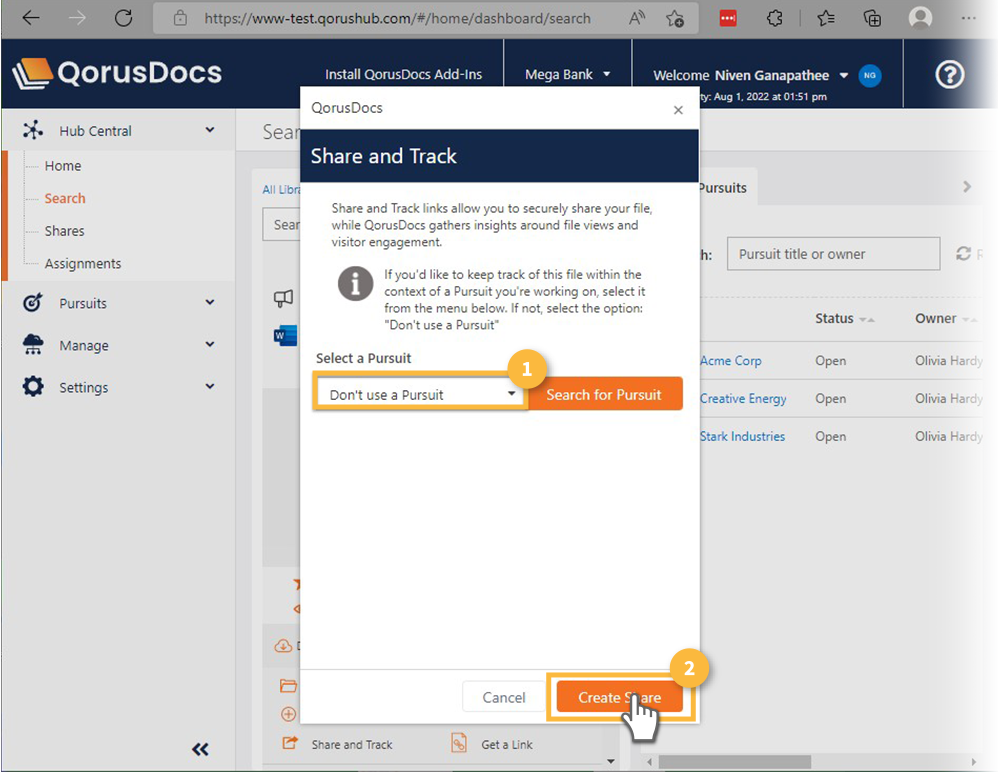Image resolution: width=1000 pixels, height=774 pixels.
Task: Click the browser refresh icon
Action: point(123,18)
